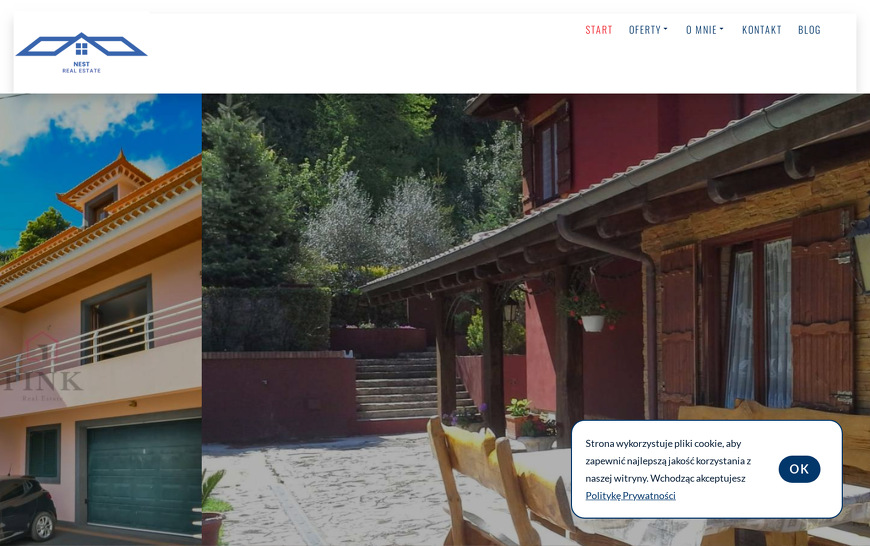Screen dimensions: 870x546
Task: Click the NEST REAL ESTATE logo text
Action: click(x=82, y=67)
